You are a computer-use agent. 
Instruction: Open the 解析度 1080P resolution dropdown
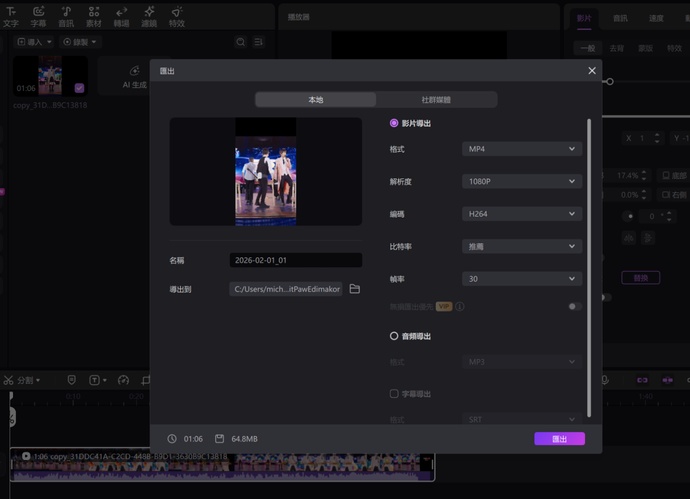point(522,182)
